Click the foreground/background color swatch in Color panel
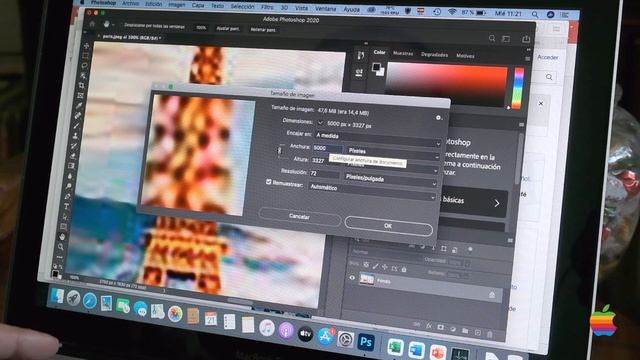Viewport: 640px width, 360px height. coord(378,69)
